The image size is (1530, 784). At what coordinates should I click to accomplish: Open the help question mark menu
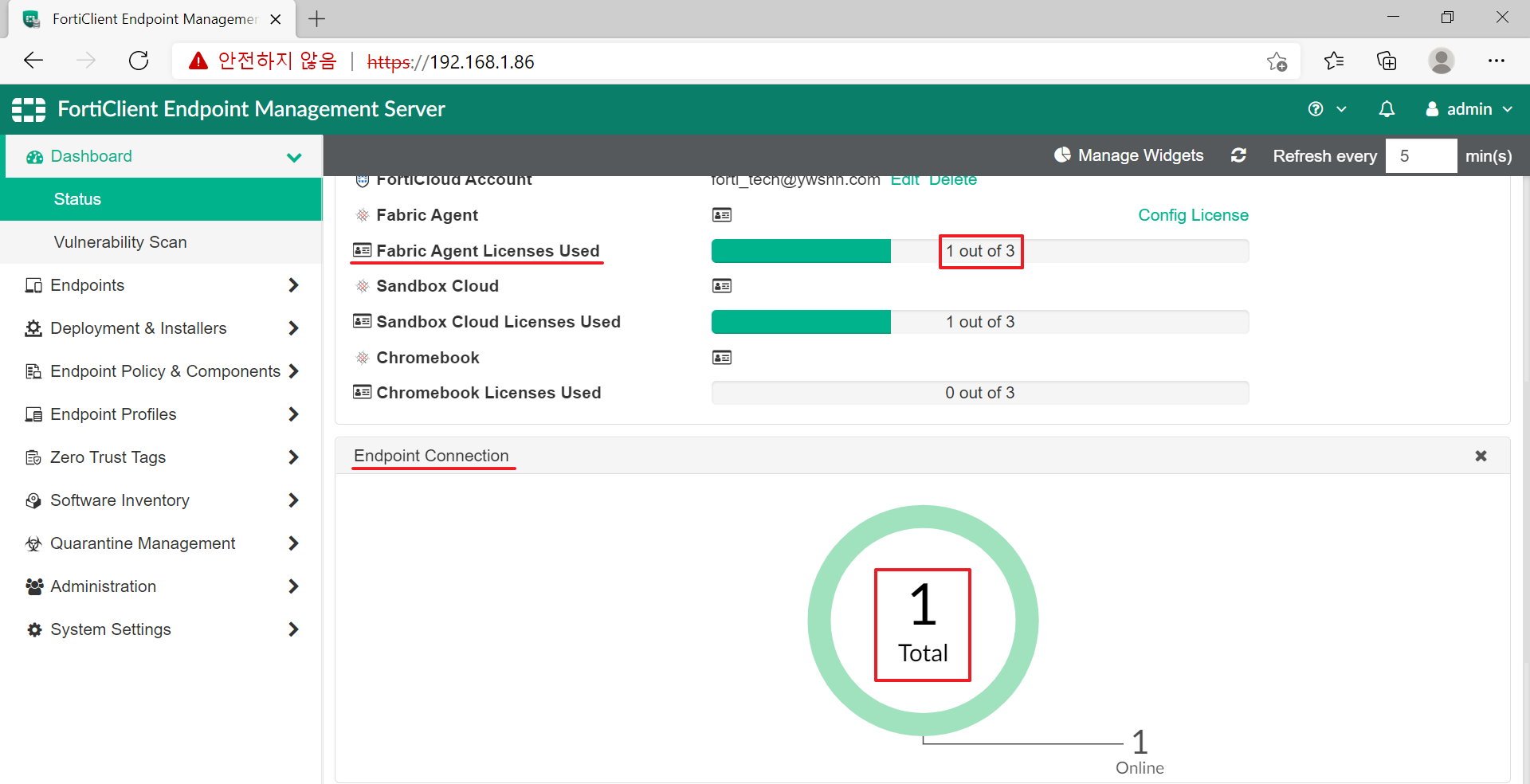pos(1327,109)
